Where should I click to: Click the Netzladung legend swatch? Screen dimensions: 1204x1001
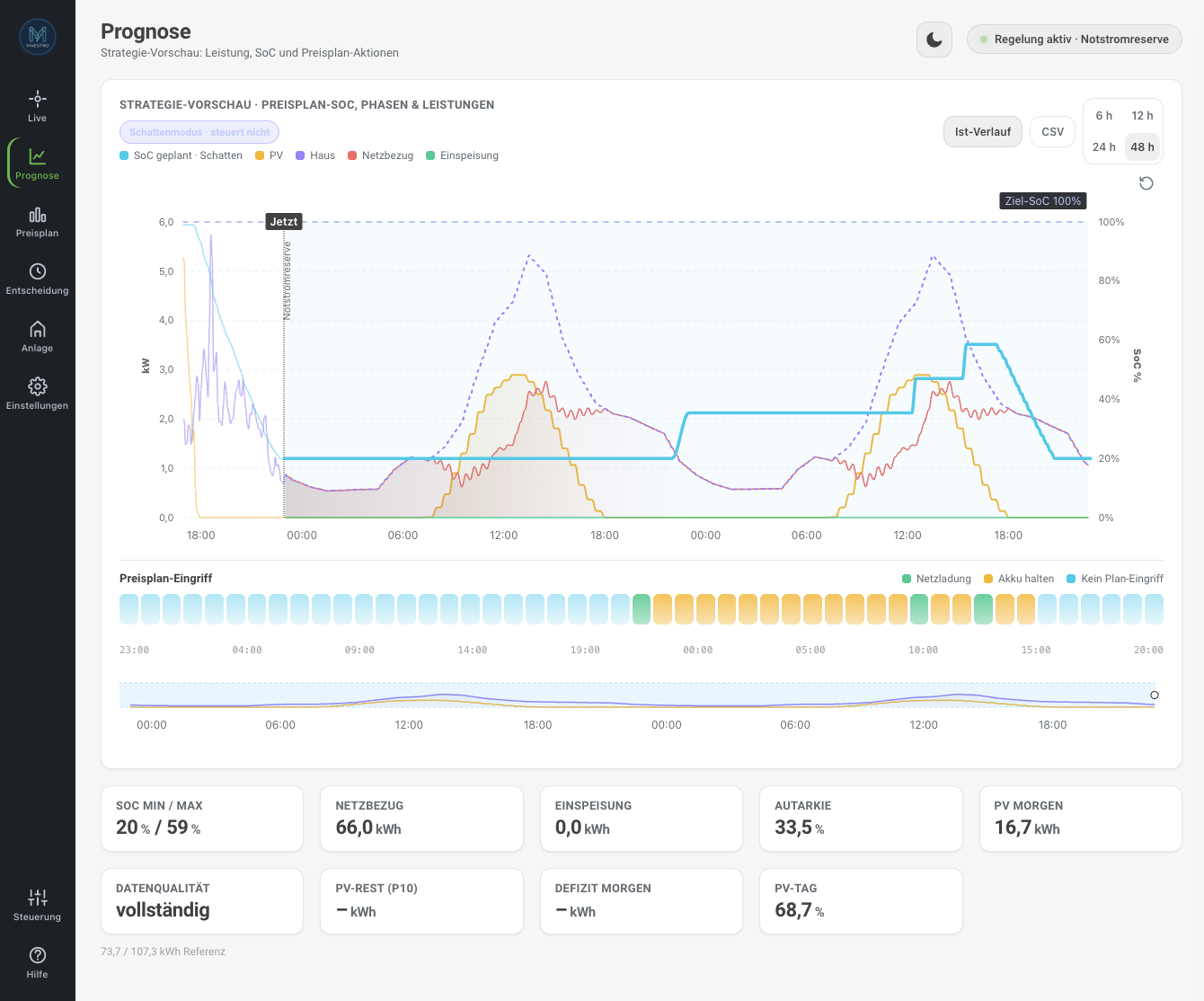pos(907,579)
